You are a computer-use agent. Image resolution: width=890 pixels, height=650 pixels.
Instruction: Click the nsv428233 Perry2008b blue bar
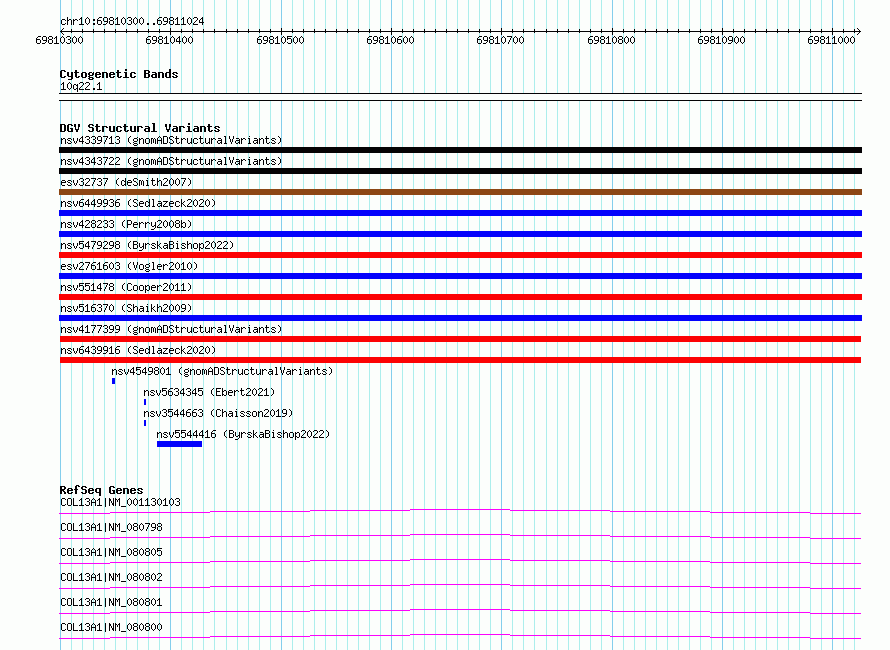pos(460,234)
